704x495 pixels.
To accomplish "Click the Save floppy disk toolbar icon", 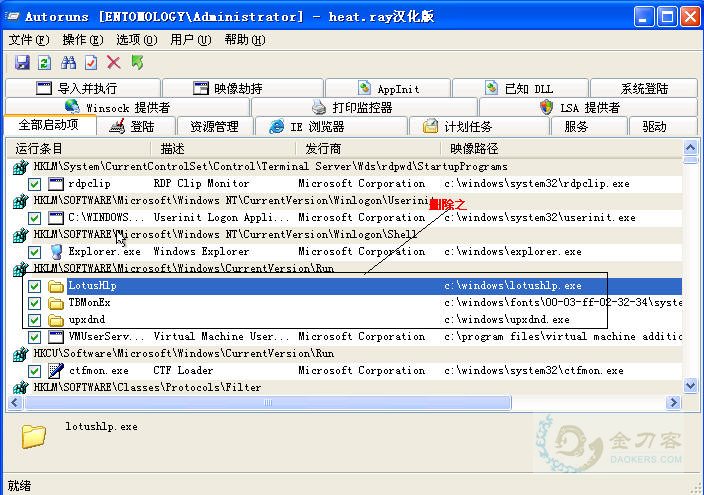I will tap(22, 62).
